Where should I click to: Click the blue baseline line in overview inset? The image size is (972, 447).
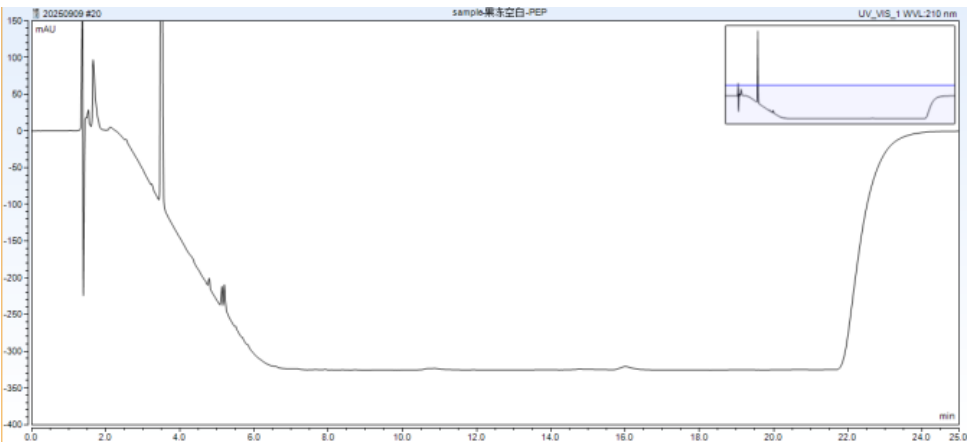coord(840,85)
